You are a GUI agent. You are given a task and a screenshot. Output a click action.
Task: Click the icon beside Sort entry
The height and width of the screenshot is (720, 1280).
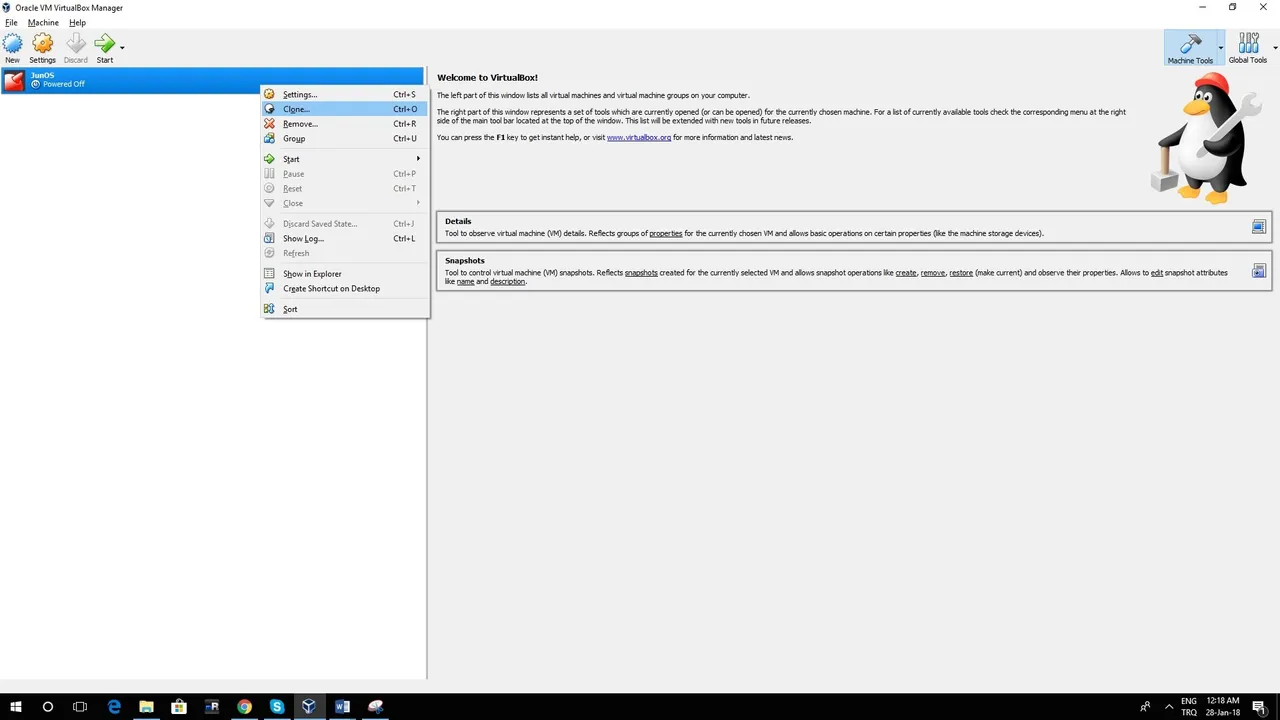pyautogui.click(x=269, y=309)
